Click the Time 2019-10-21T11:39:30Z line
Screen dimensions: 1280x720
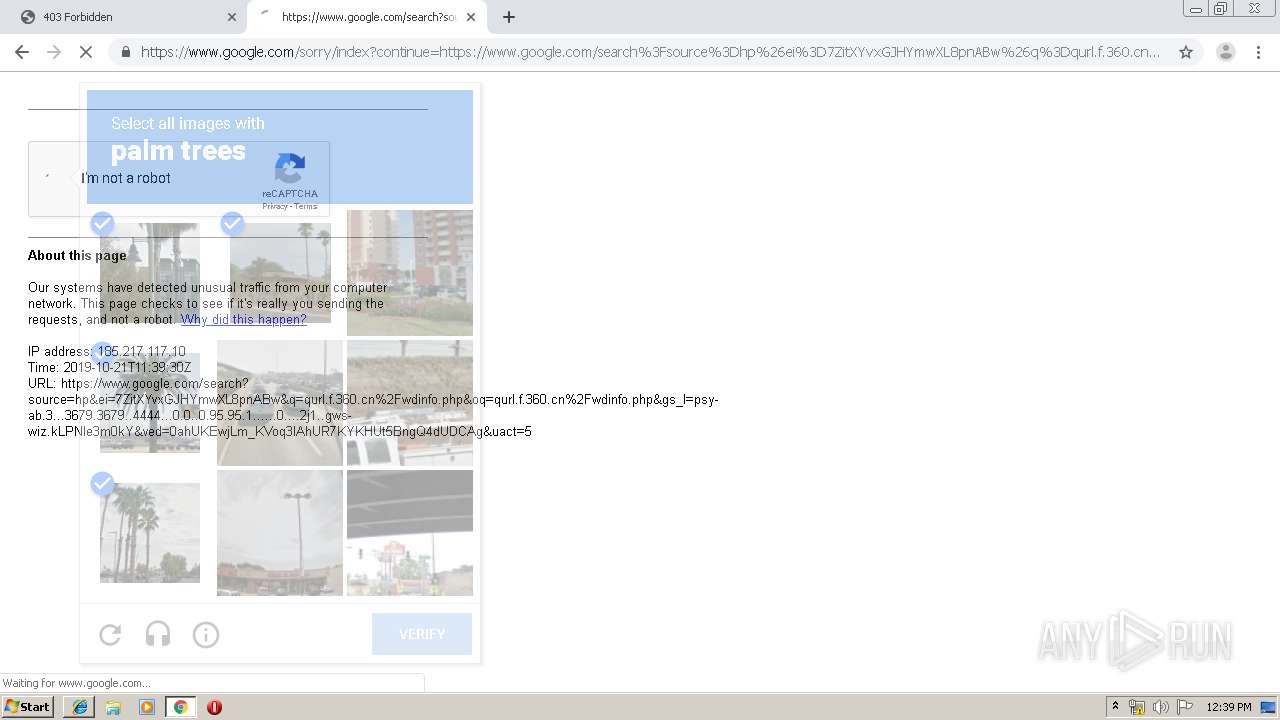110,367
